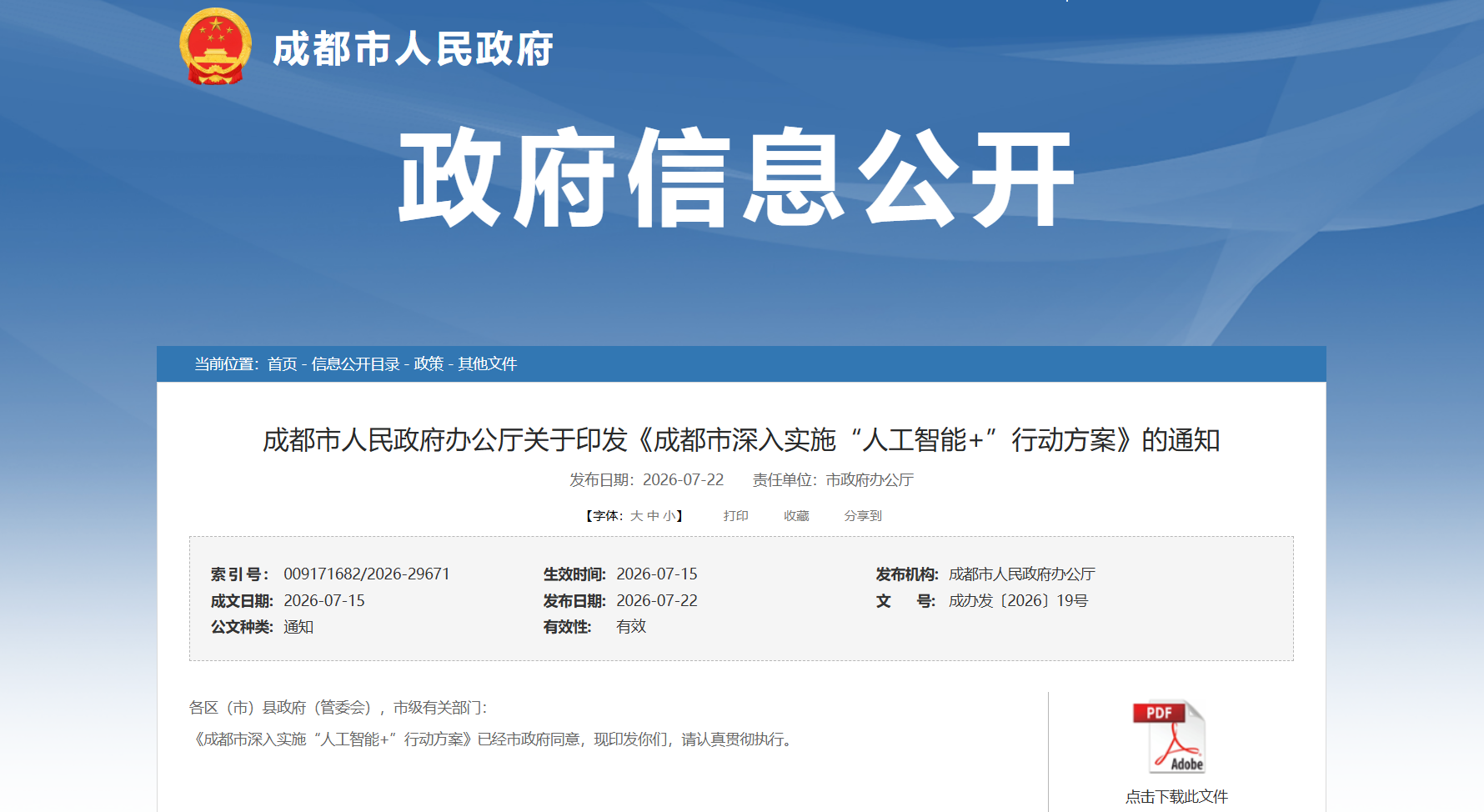The height and width of the screenshot is (812, 1484).
Task: Open 其他文件 breadcrumb link
Action: coord(488,364)
